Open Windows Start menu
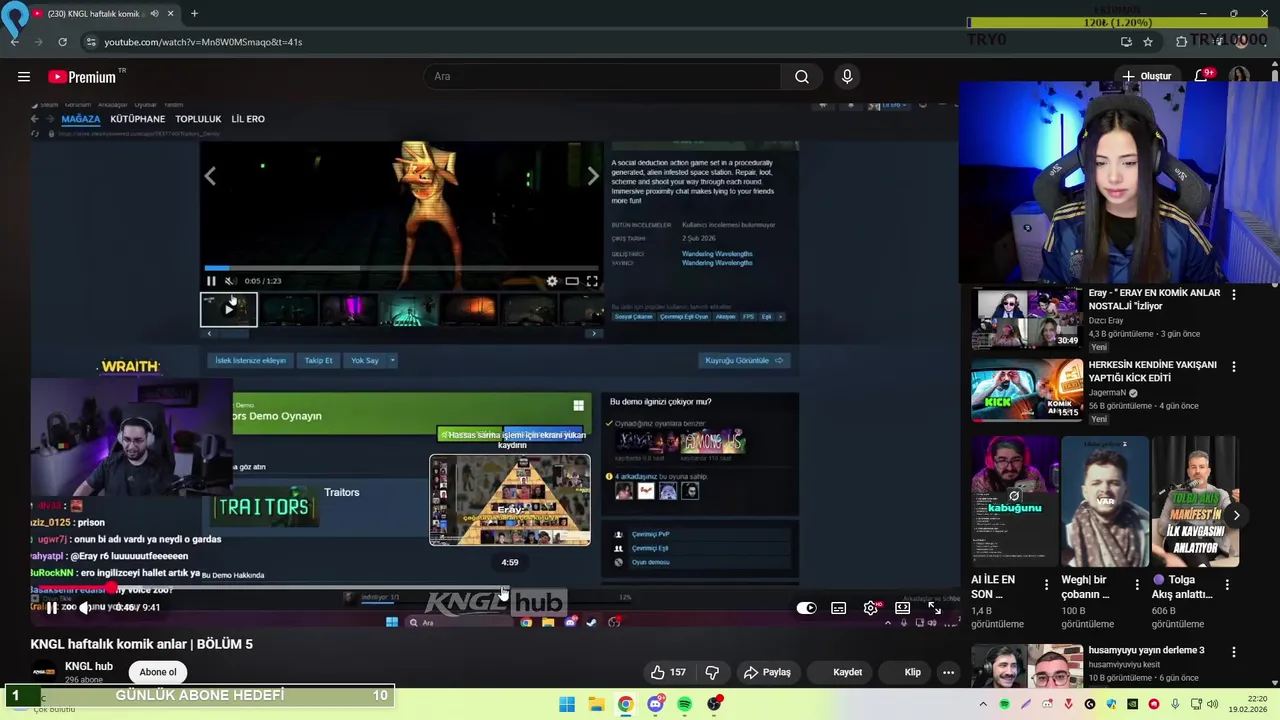This screenshot has height=720, width=1280. (567, 705)
